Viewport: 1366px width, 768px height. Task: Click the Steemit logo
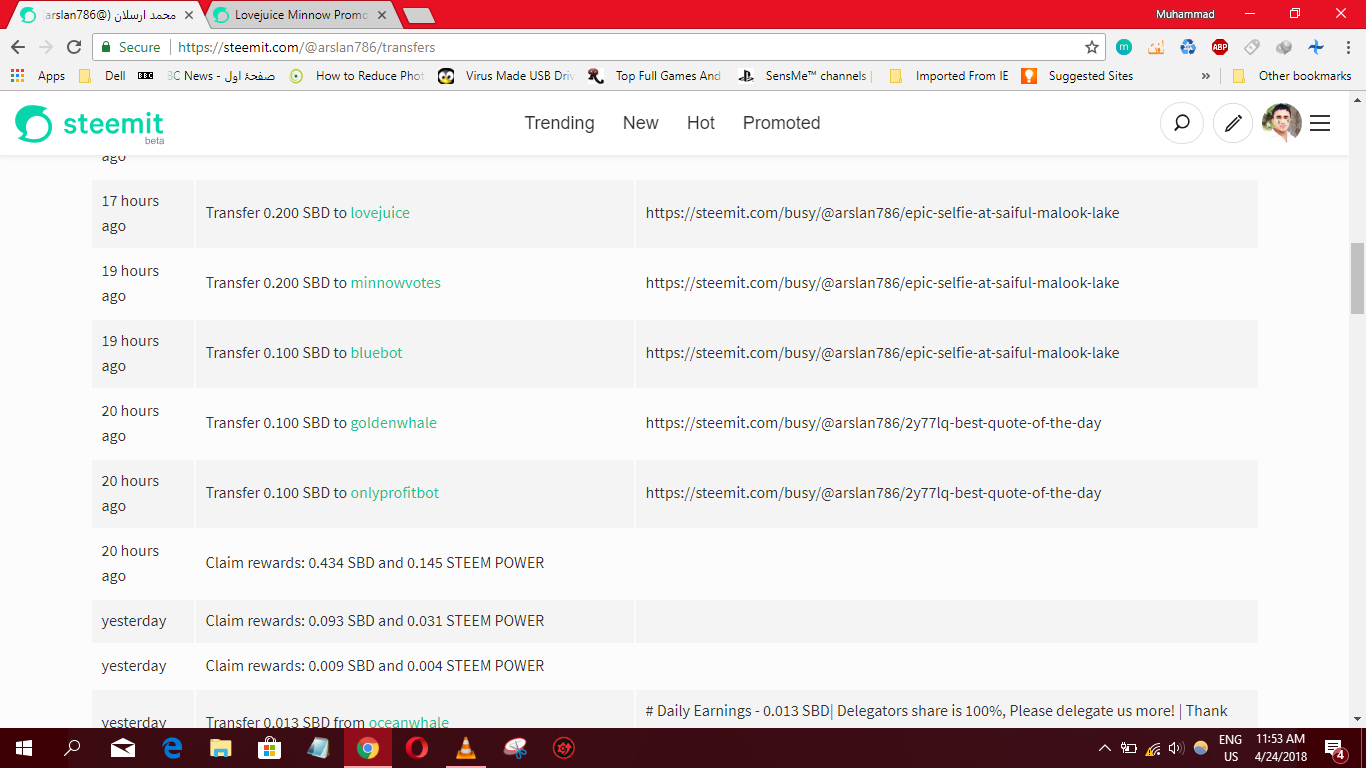[90, 123]
